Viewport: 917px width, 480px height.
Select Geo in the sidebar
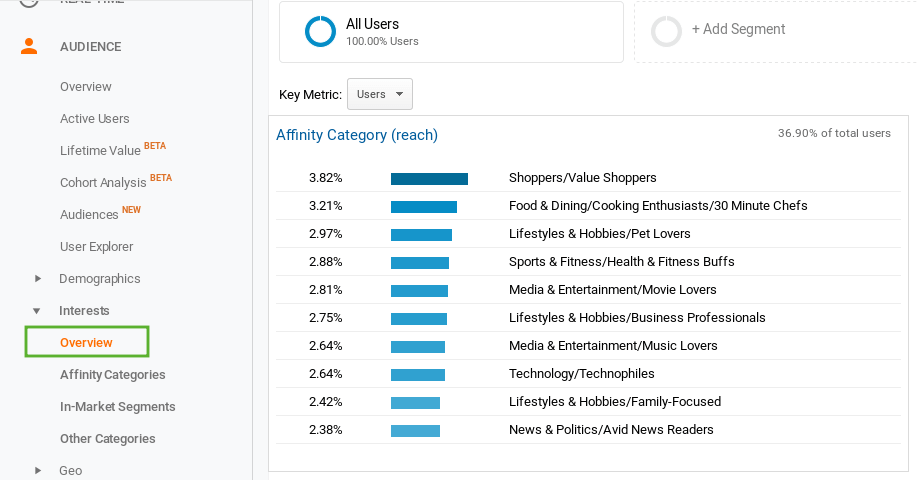70,471
